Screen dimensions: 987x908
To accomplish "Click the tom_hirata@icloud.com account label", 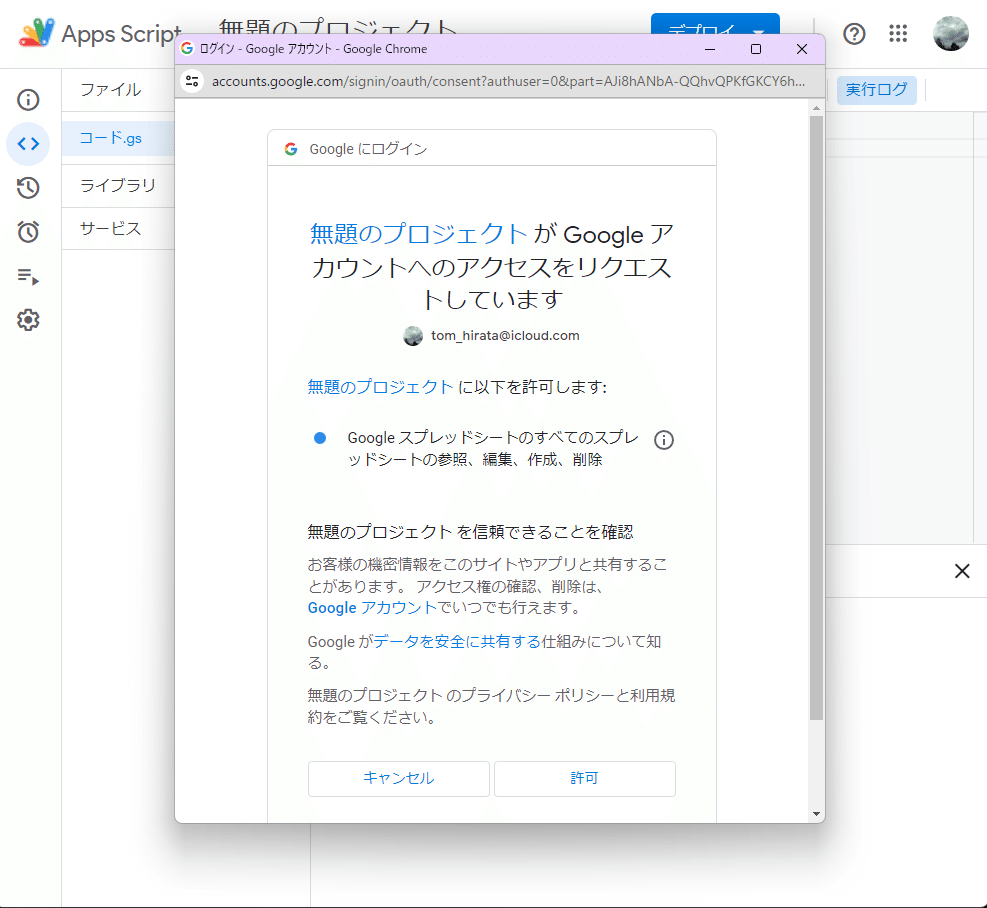I will pyautogui.click(x=505, y=336).
